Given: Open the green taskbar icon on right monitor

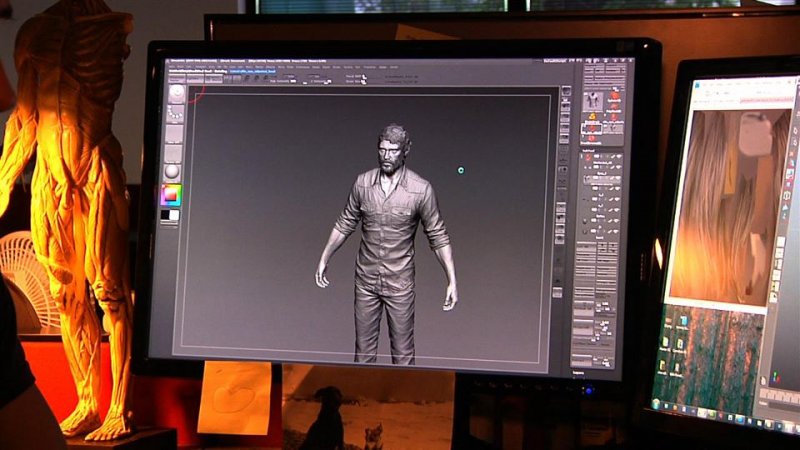Looking at the screenshot, I should (711, 413).
